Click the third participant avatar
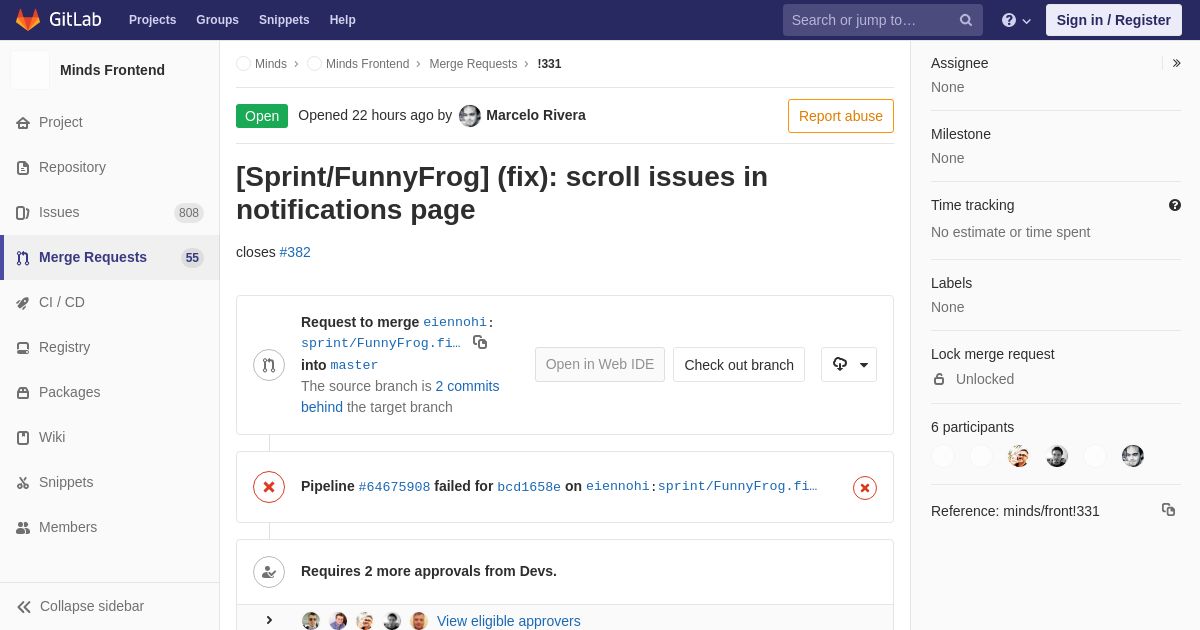This screenshot has height=630, width=1200. tap(1019, 456)
